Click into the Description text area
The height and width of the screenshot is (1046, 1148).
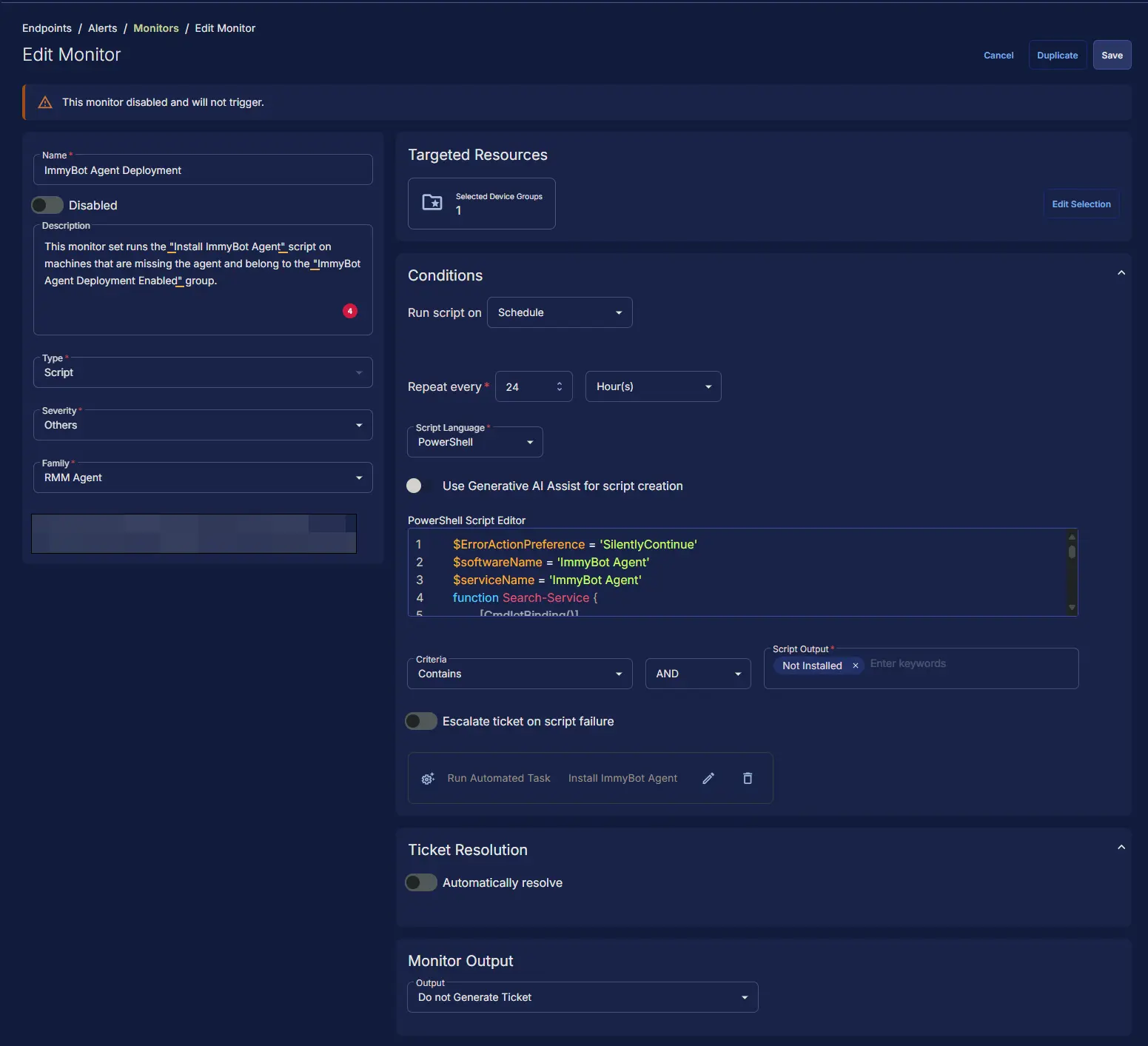click(203, 280)
